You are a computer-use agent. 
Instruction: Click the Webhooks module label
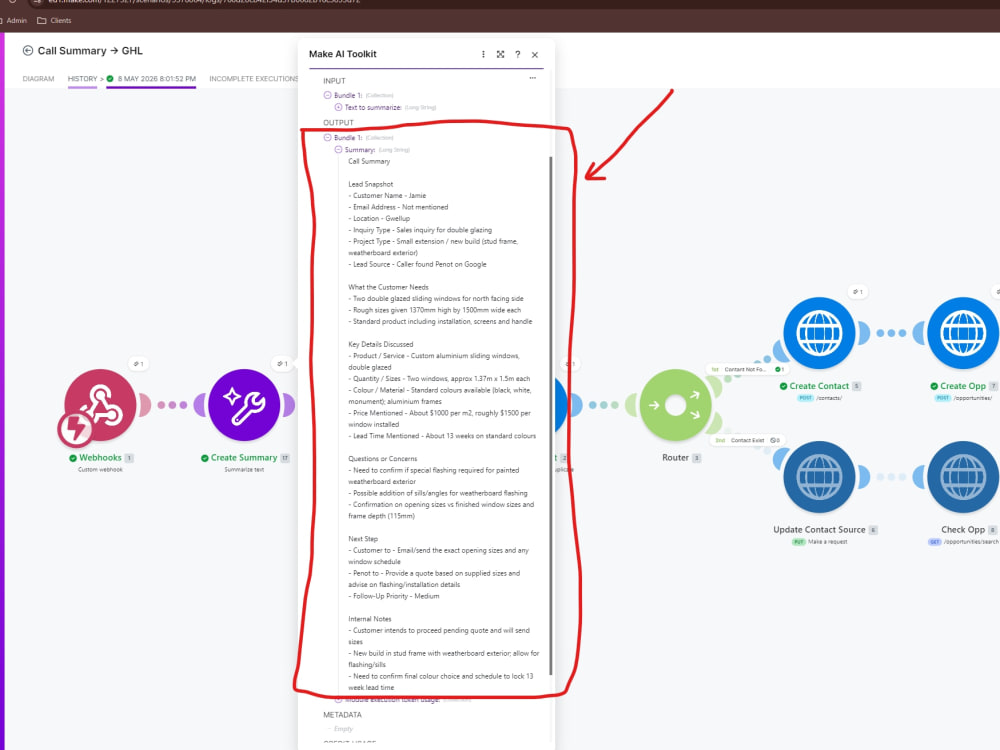100,458
